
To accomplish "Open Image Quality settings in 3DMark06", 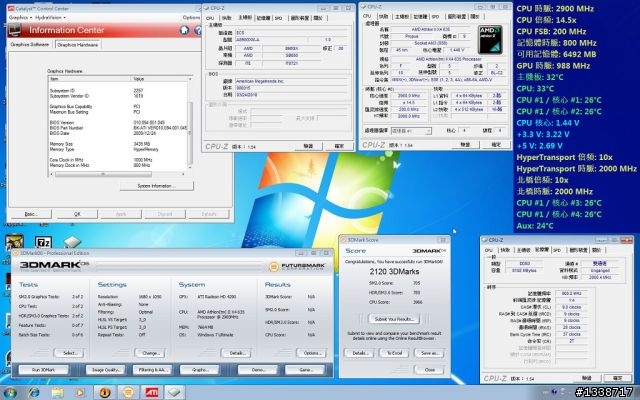I will (105, 370).
